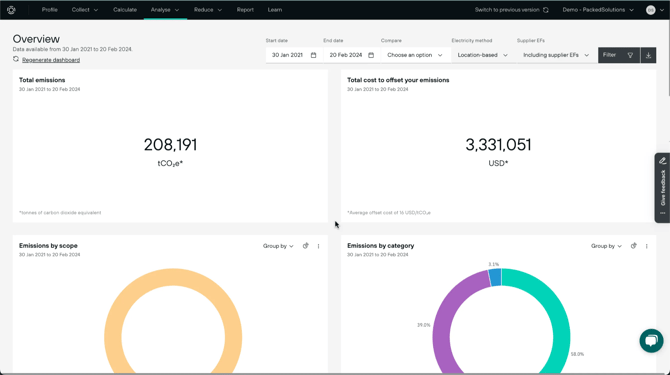Change chart type in Emissions by scope
Screen dimensions: 670x375
coord(306,246)
